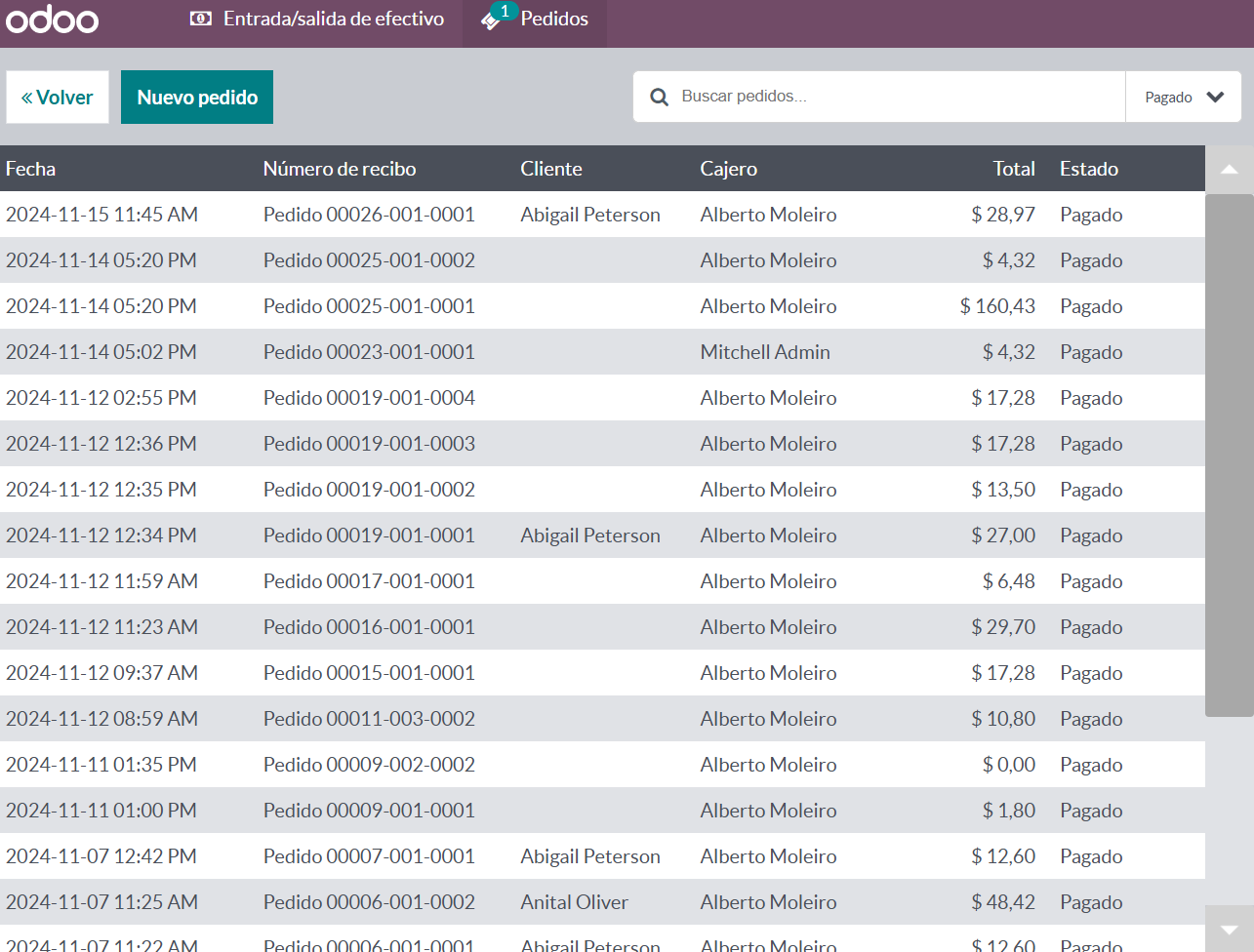
Task: Go back with the Volver button
Action: [x=58, y=98]
